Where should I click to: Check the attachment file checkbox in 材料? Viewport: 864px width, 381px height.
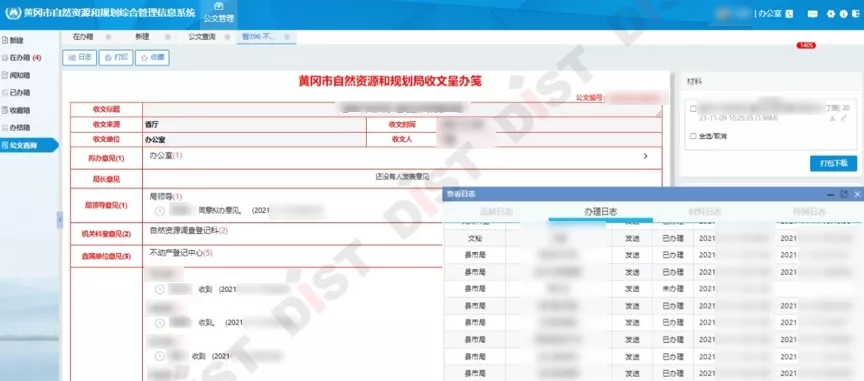click(x=693, y=109)
